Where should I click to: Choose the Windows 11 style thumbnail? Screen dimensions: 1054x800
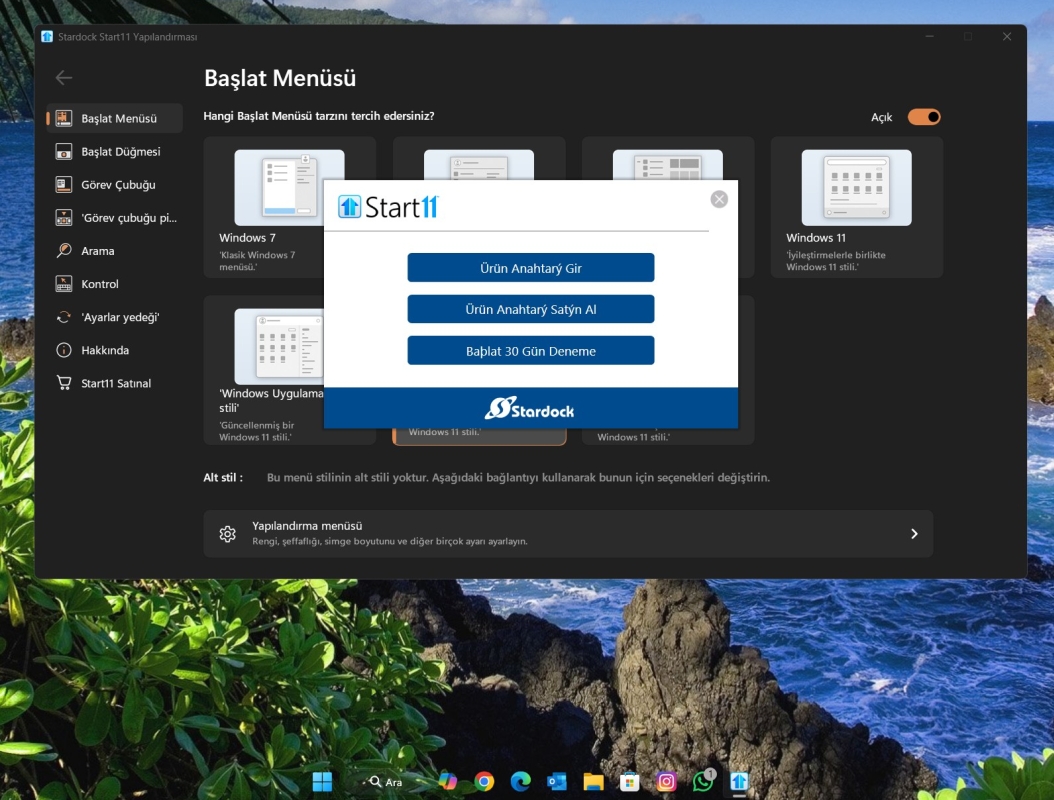pyautogui.click(x=856, y=189)
